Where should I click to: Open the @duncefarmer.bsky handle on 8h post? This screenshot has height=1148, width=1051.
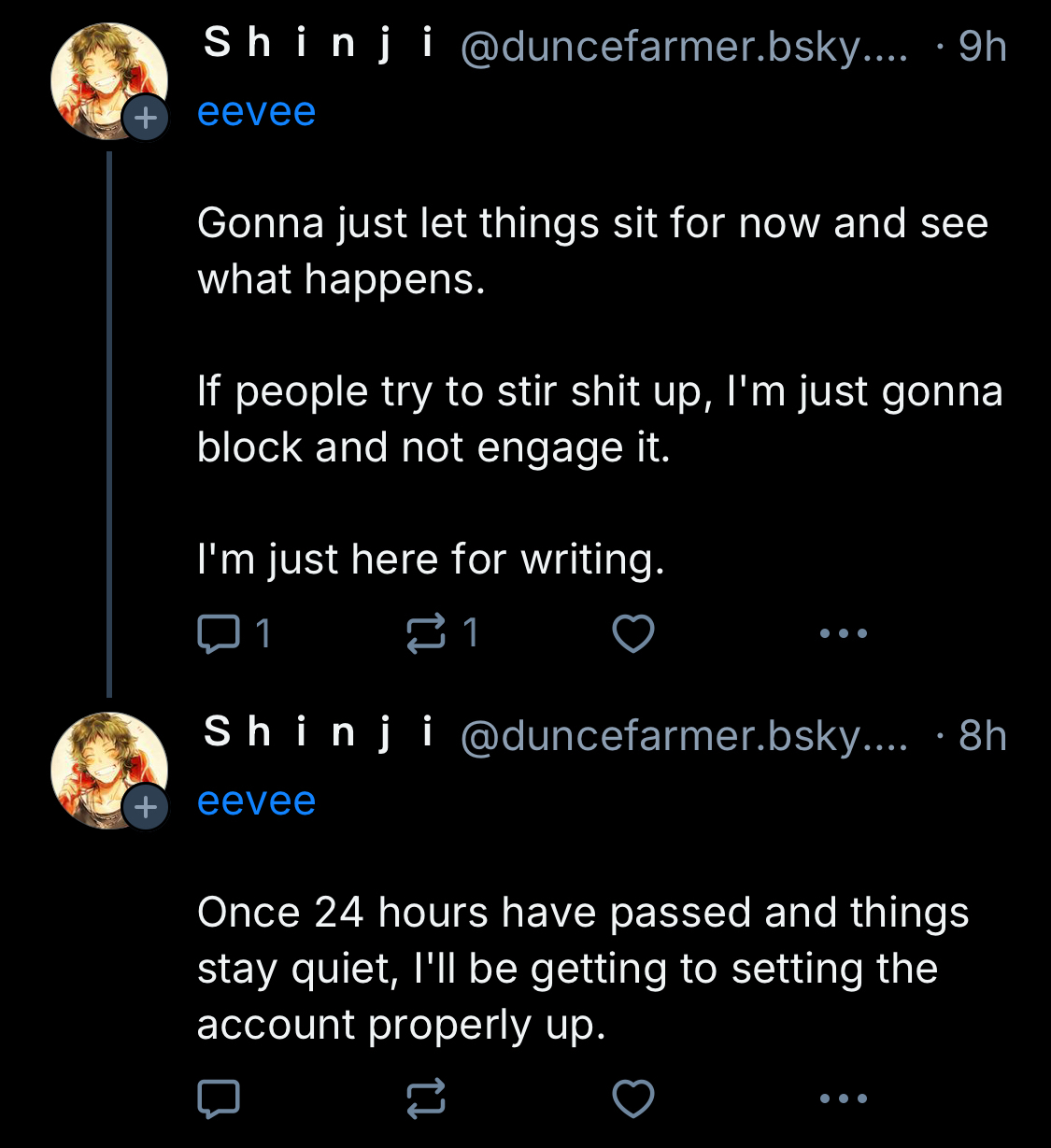[x=683, y=736]
